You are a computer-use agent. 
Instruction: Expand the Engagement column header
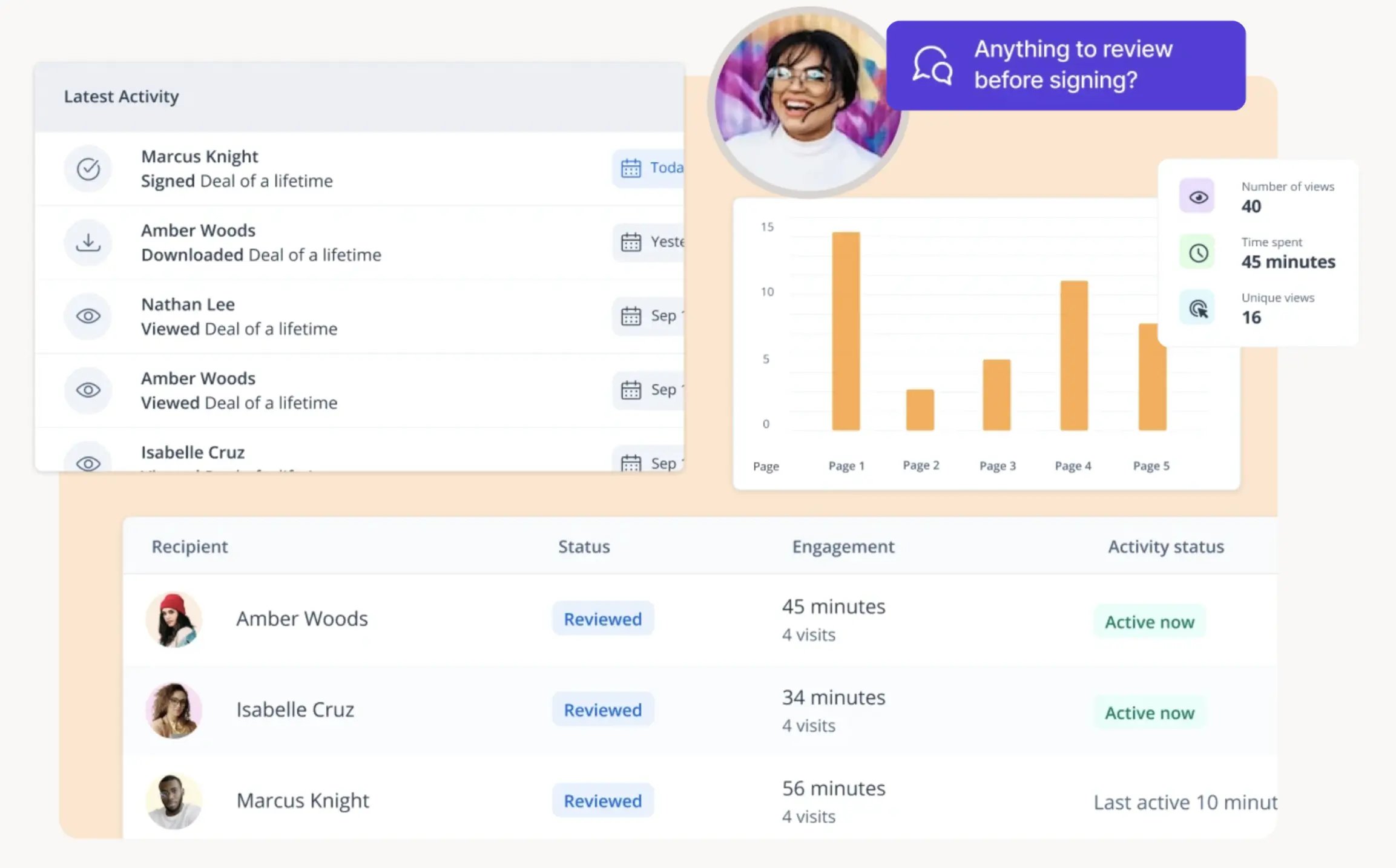pos(843,546)
